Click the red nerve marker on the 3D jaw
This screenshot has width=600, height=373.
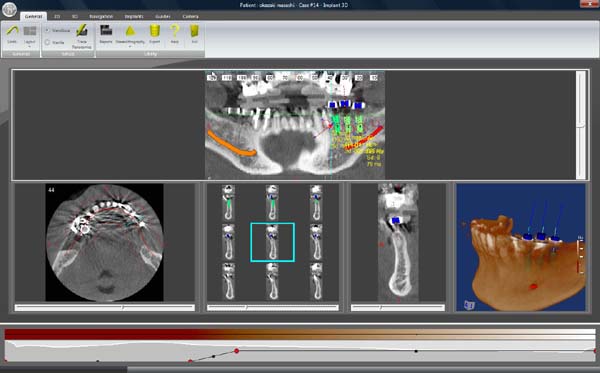click(x=533, y=286)
